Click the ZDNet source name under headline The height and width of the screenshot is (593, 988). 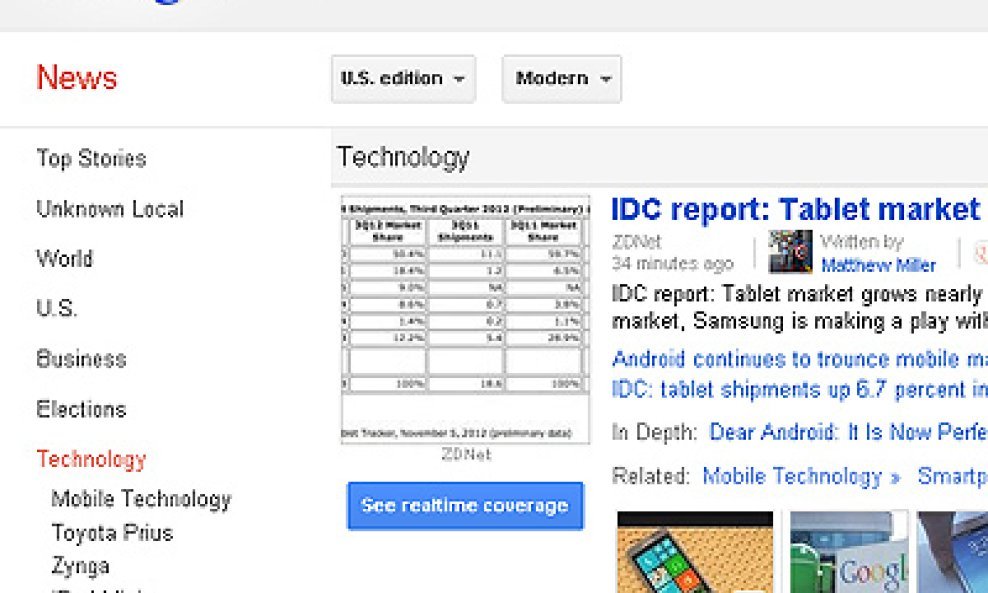636,242
